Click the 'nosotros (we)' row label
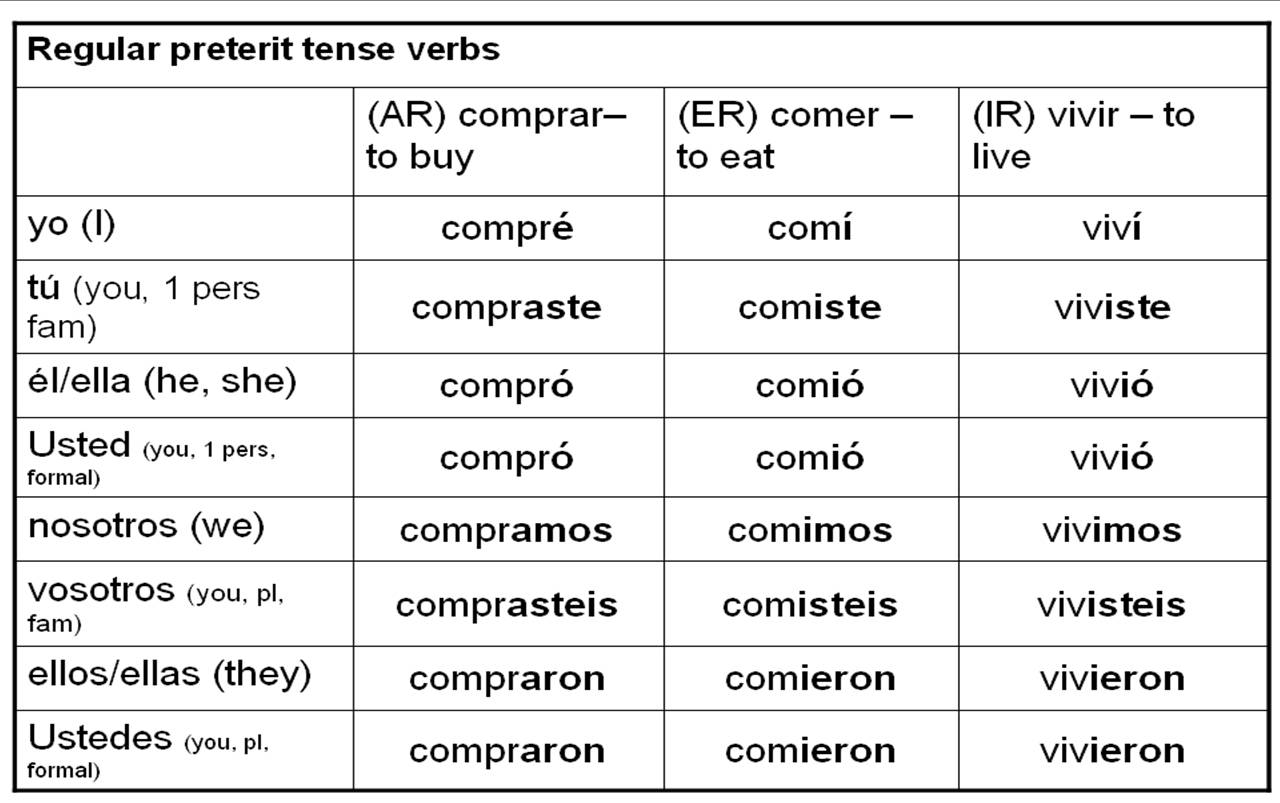 pos(146,526)
